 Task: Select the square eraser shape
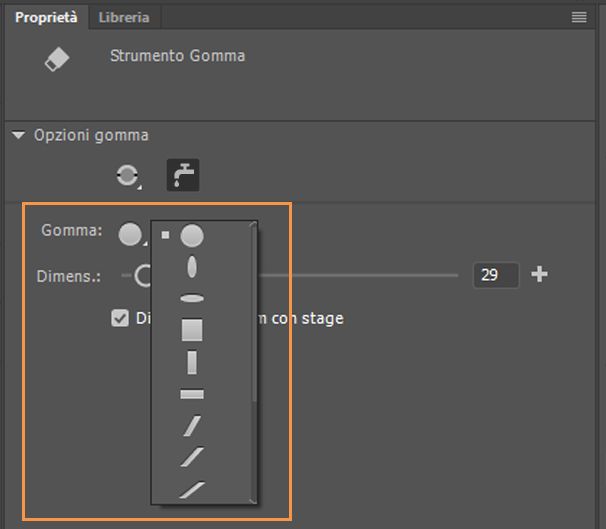pos(192,330)
